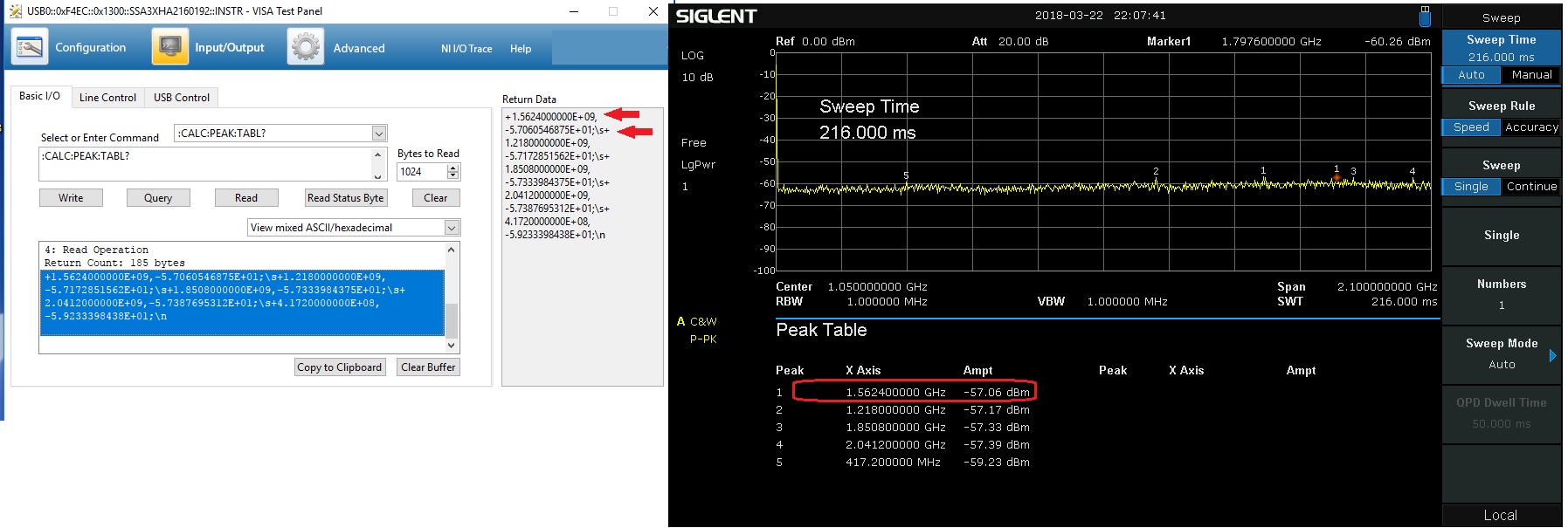This screenshot has width=1568, height=528.
Task: Click the Query button
Action: (x=158, y=198)
